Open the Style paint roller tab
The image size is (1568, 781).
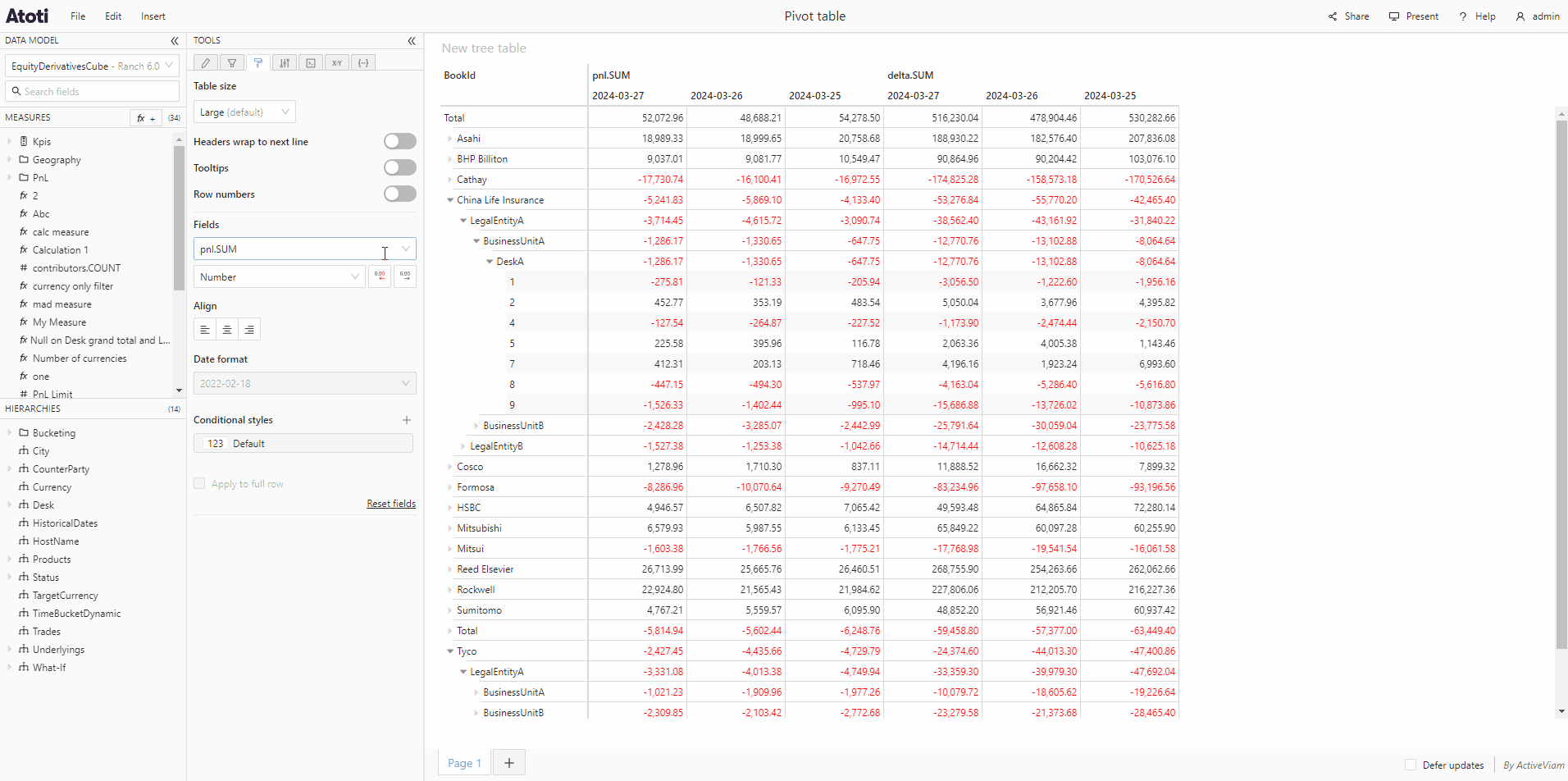(x=258, y=62)
